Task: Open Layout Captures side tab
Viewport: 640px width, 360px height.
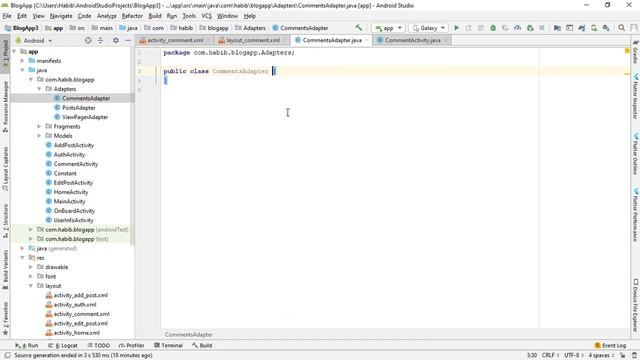Action: 5,169
